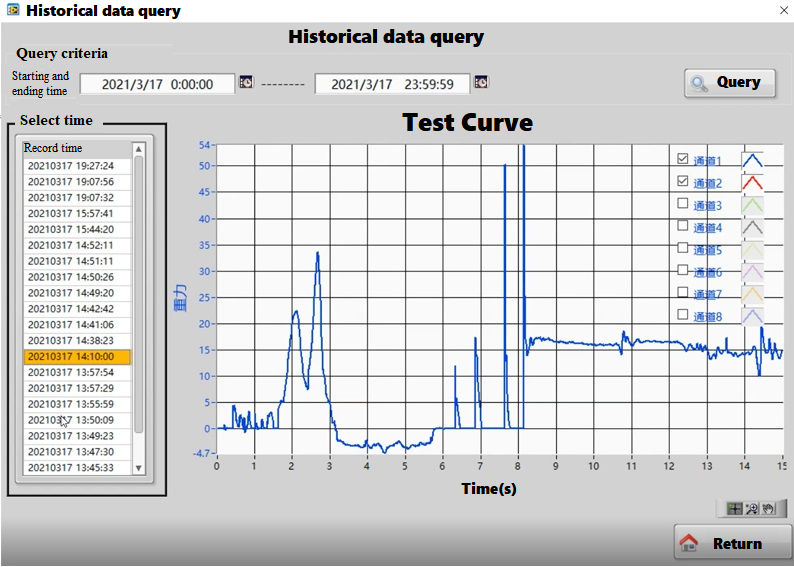Activate the graph zoom magnifier tool
Image resolution: width=794 pixels, height=567 pixels.
coord(751,509)
